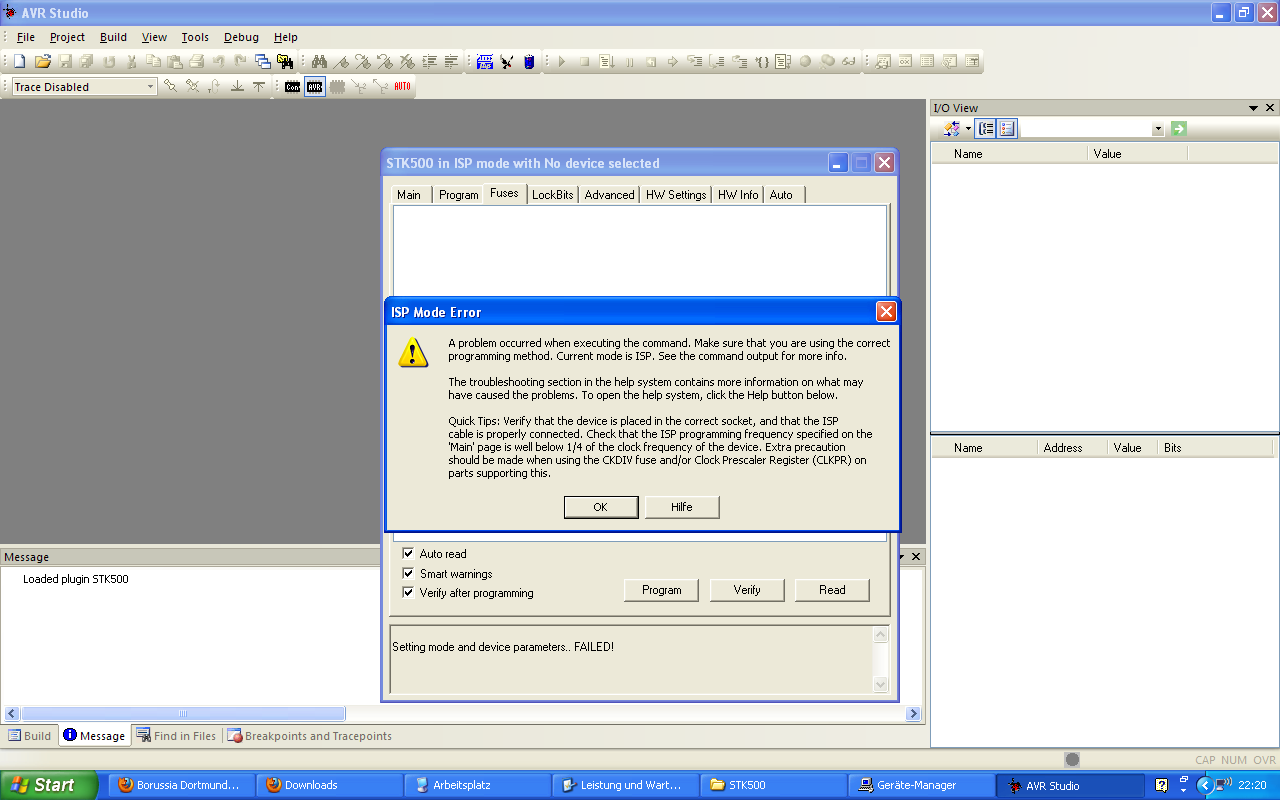
Task: Select the LockBits tab
Action: [552, 195]
